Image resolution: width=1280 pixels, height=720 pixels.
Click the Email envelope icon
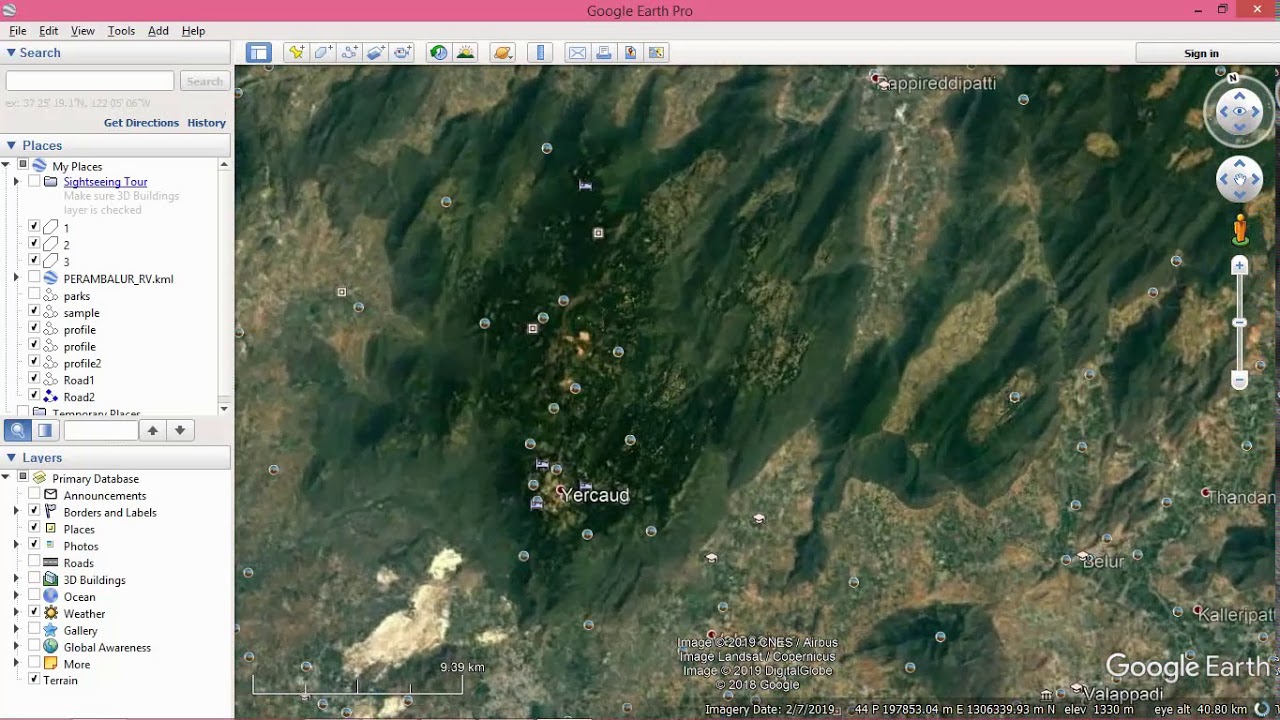(x=577, y=53)
